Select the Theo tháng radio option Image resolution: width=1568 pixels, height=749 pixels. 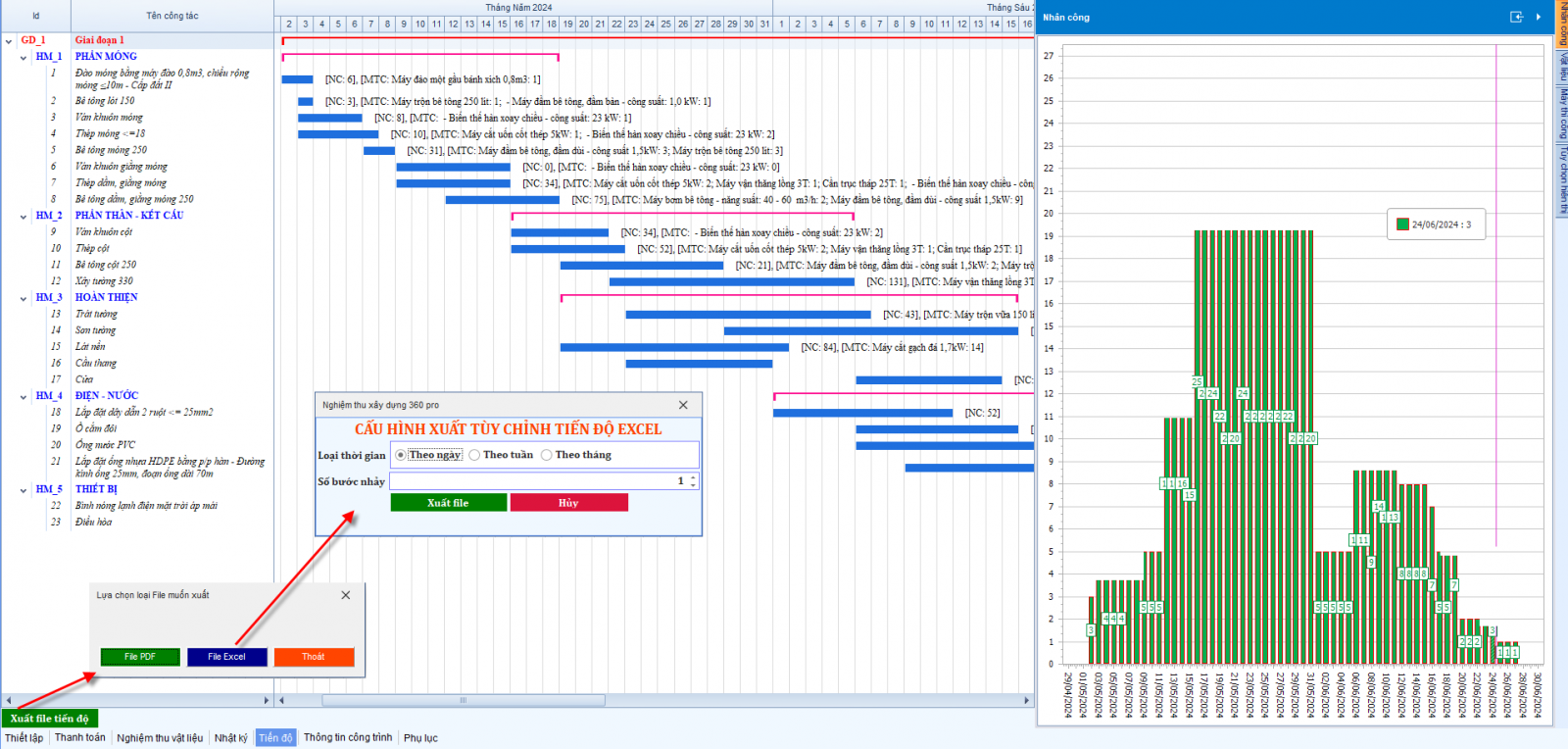547,455
